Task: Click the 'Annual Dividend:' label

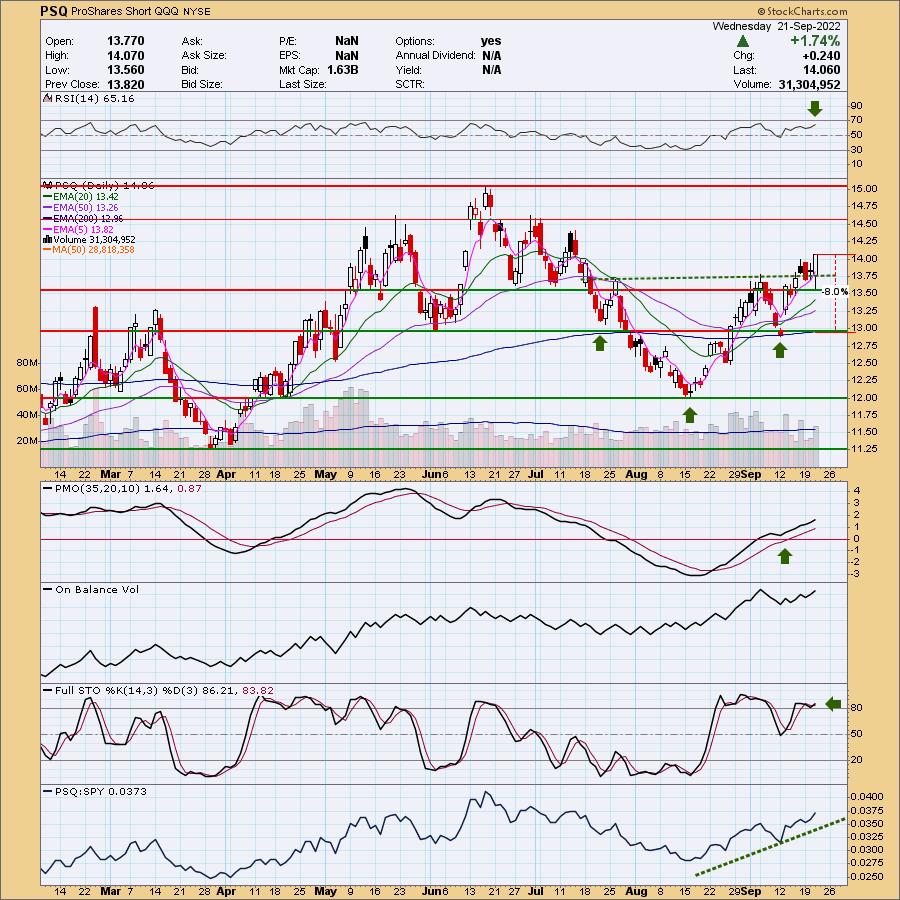Action: (435, 56)
